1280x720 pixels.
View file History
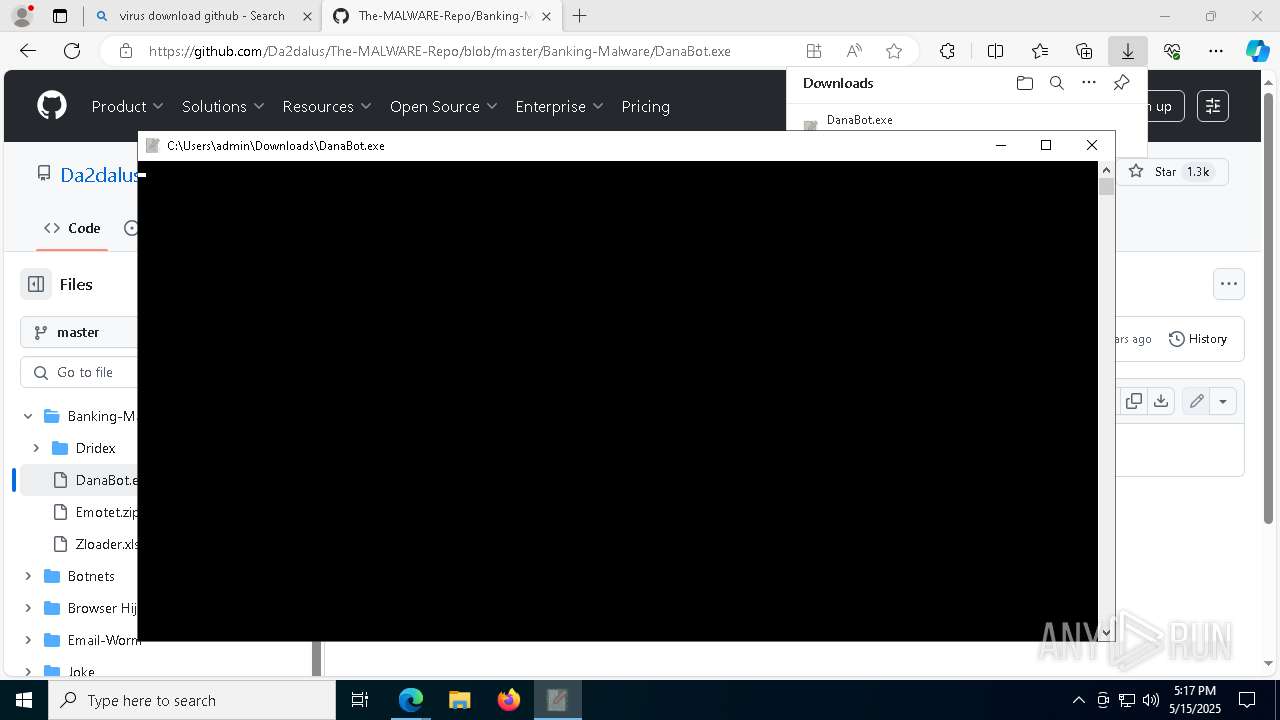tap(1198, 339)
